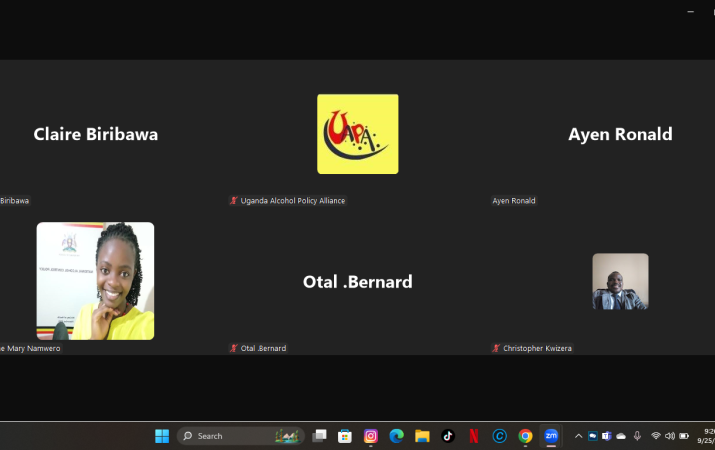This screenshot has height=450, width=715.
Task: Expand the hidden system tray icons chevron
Action: (578, 436)
